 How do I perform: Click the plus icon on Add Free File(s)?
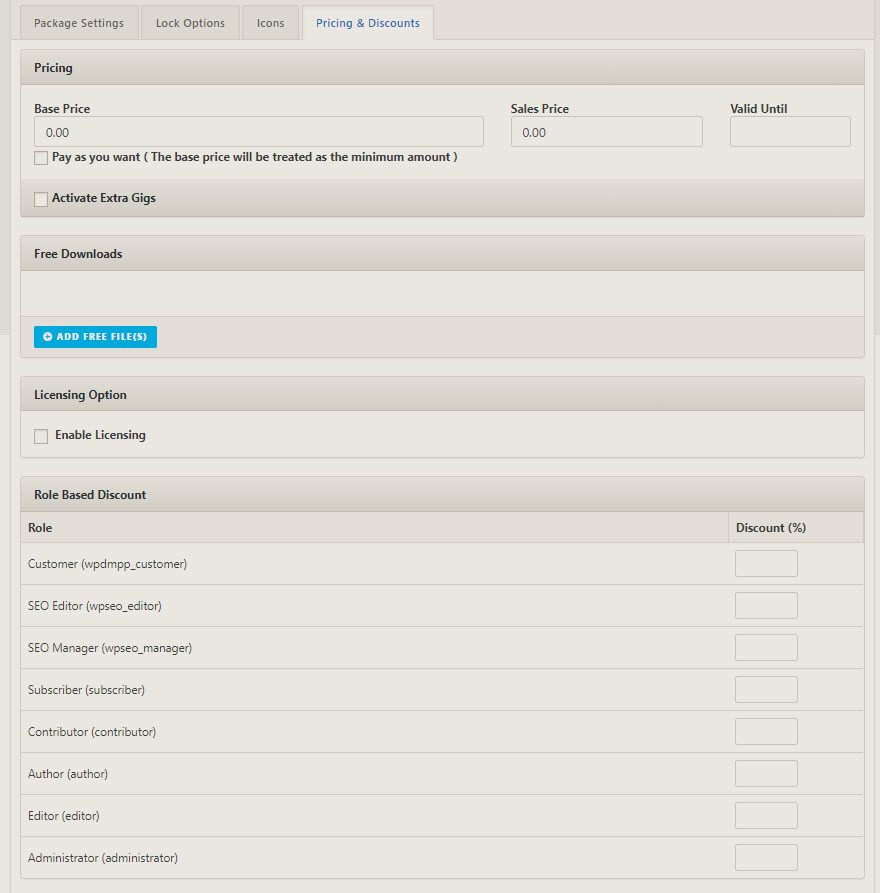47,337
